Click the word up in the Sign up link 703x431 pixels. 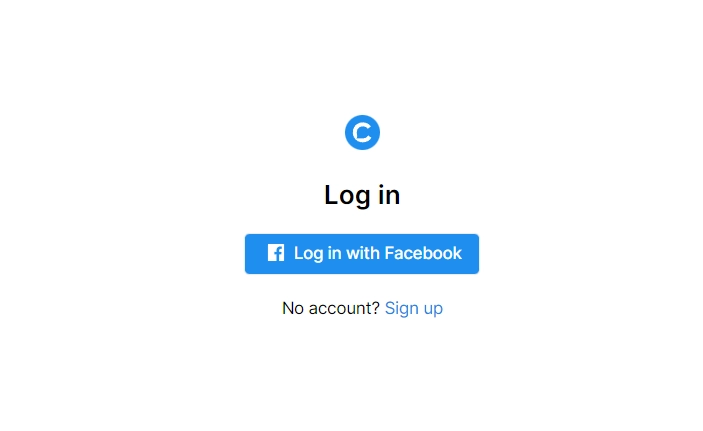[433, 309]
